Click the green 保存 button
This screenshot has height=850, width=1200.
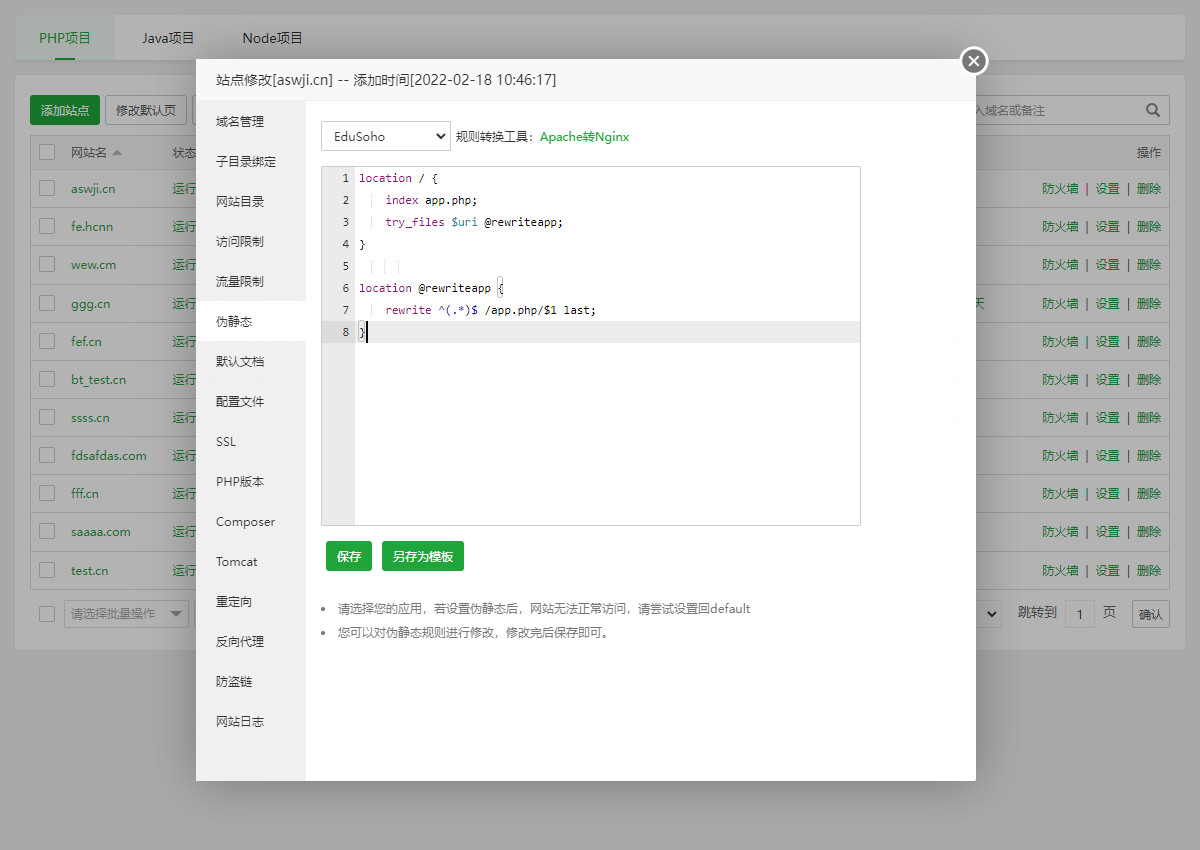point(349,557)
